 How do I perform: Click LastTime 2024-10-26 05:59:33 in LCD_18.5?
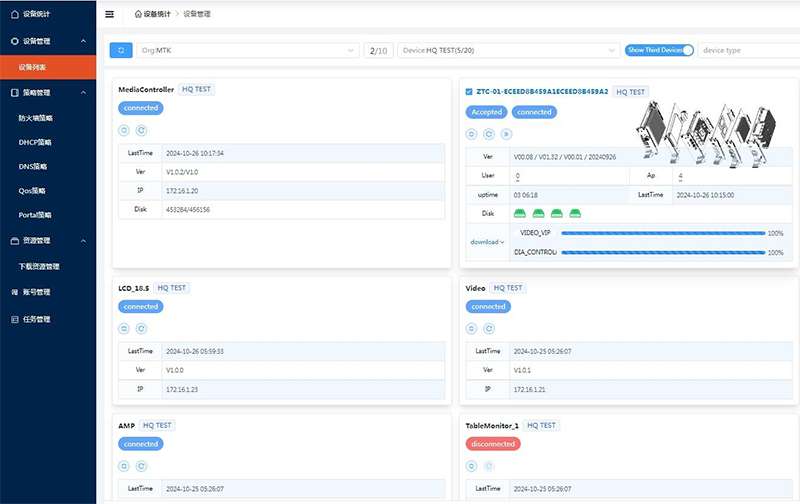pos(195,351)
